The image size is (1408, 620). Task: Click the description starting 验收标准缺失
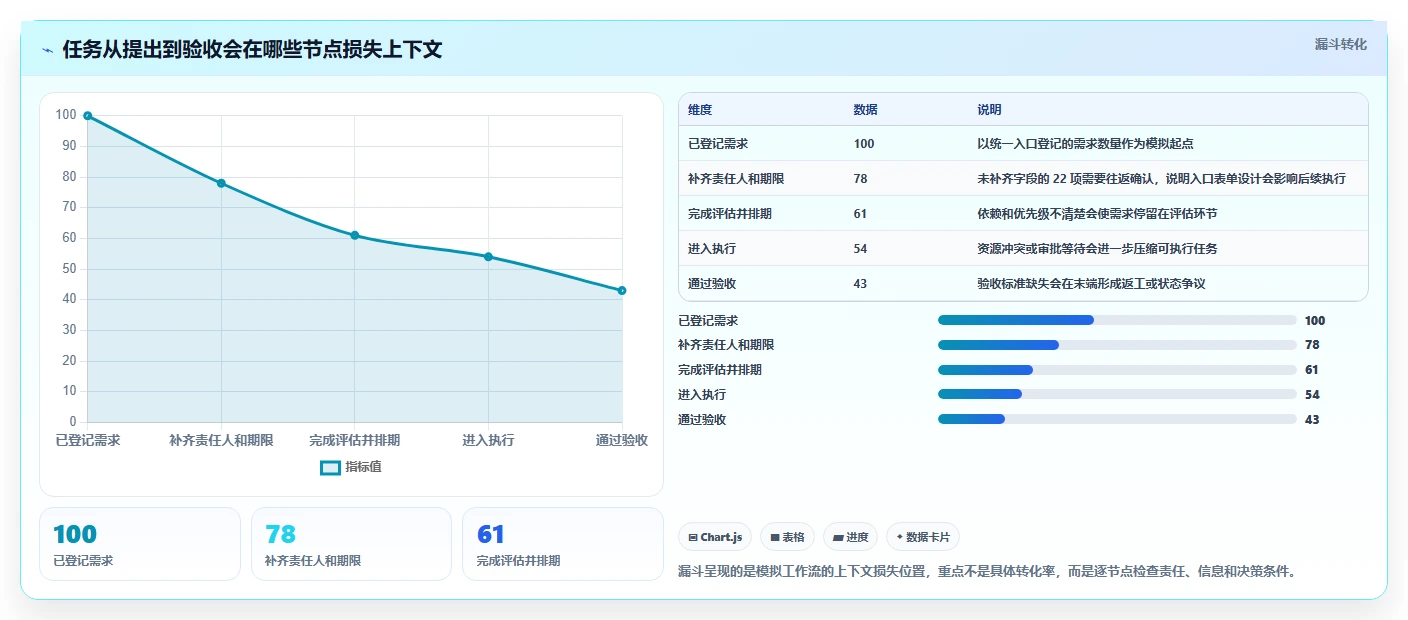1091,284
